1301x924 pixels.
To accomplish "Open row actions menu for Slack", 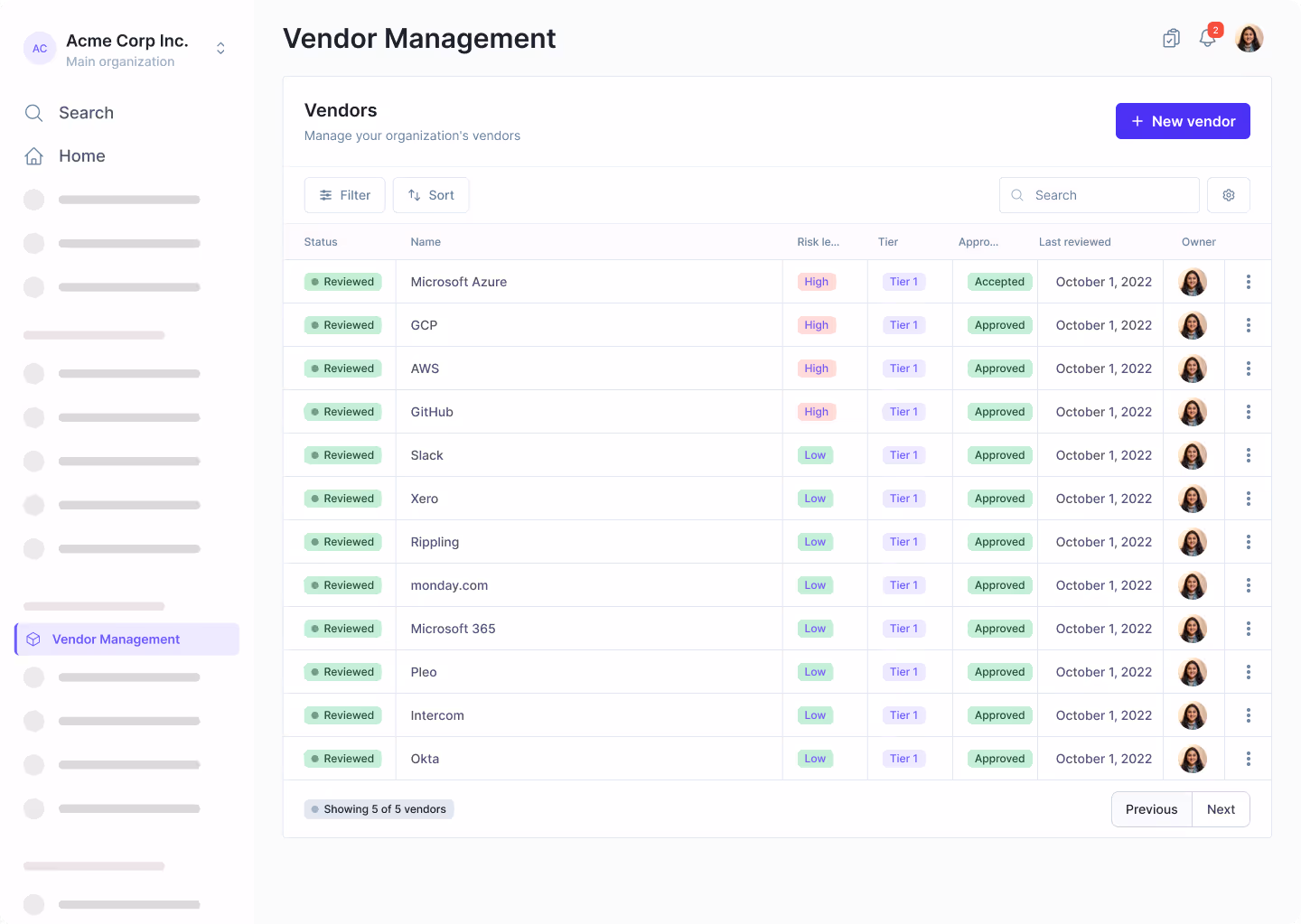I will point(1249,455).
